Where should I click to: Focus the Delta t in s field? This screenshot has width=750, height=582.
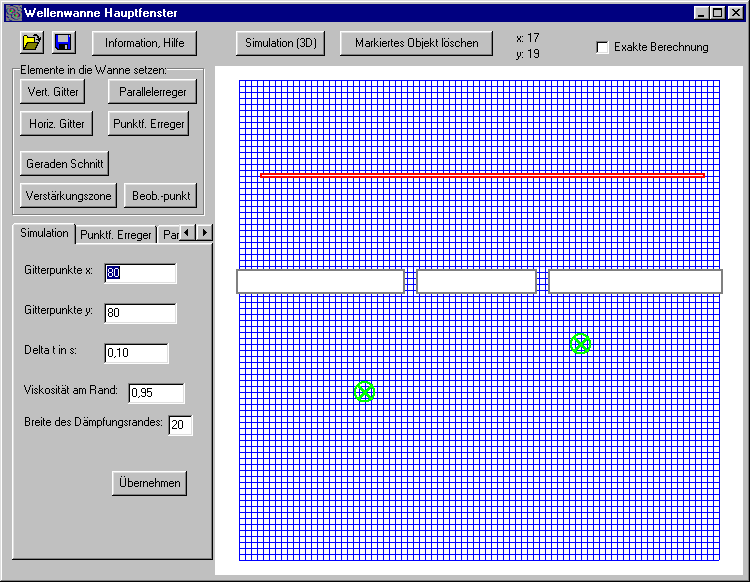click(x=136, y=353)
